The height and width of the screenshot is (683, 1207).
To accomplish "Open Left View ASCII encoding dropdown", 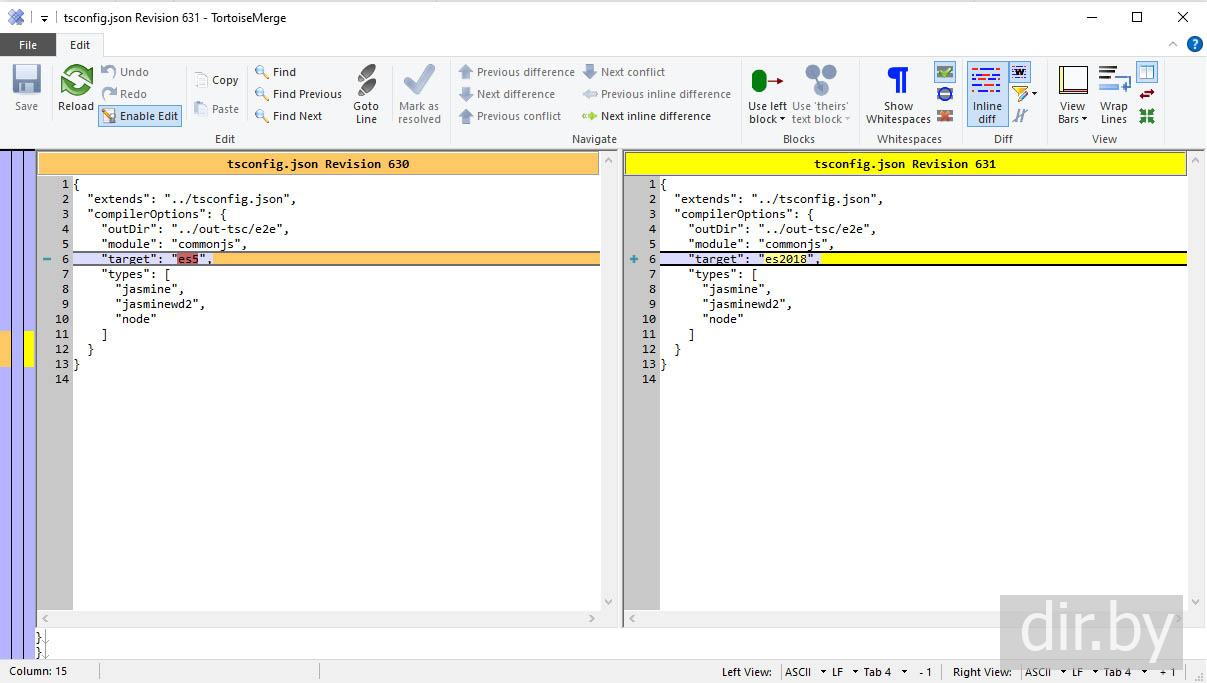I will coord(805,672).
